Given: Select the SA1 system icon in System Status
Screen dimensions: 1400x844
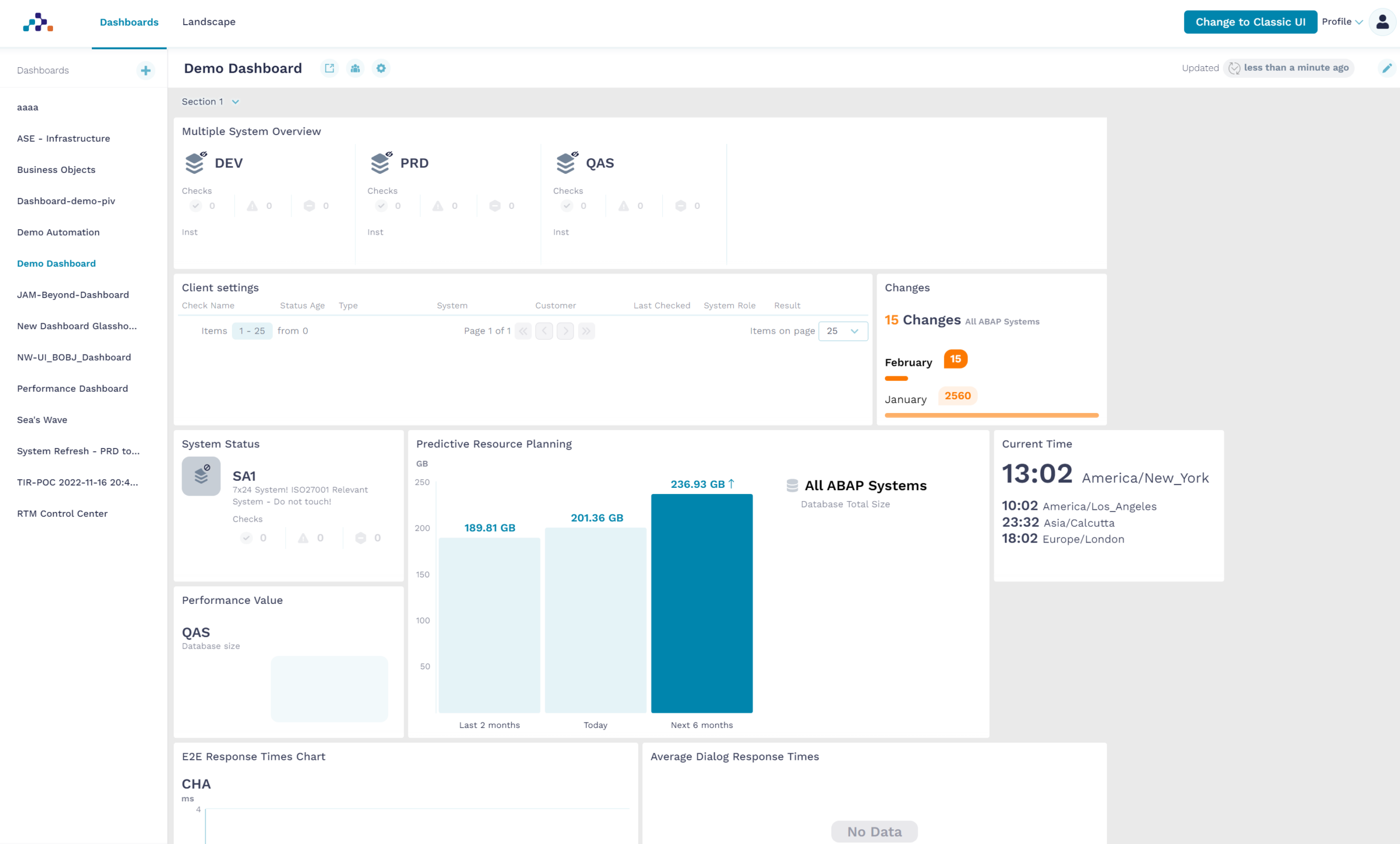Looking at the screenshot, I should tap(201, 476).
